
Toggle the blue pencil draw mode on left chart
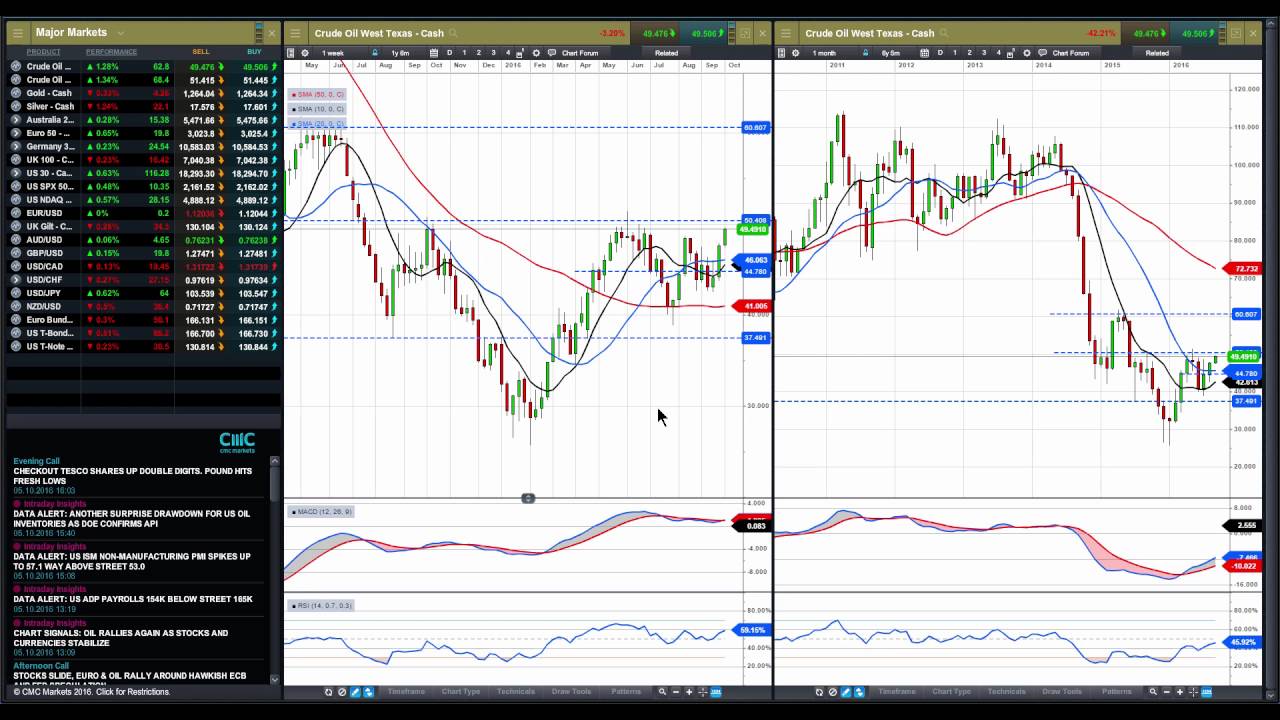355,691
